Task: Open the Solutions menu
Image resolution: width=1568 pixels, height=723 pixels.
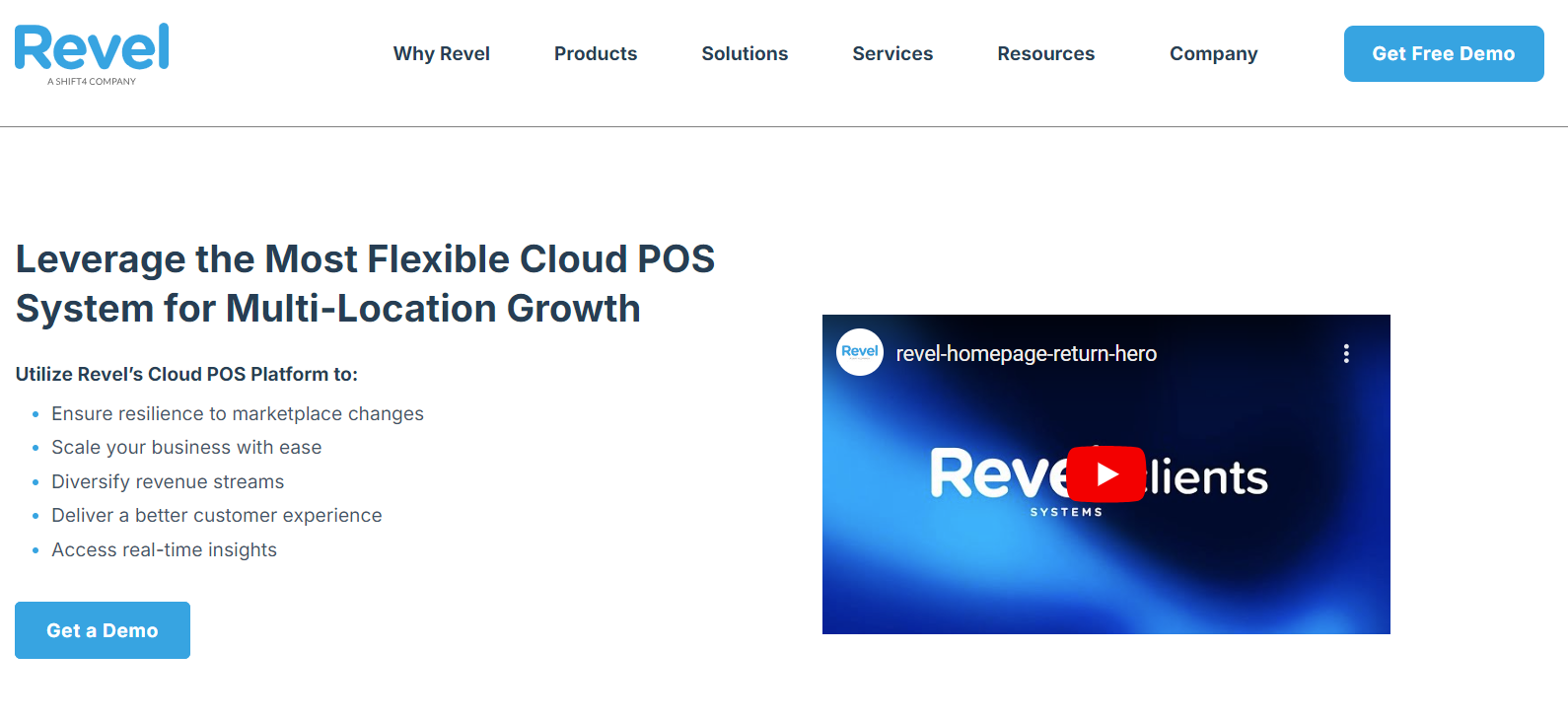Action: (745, 53)
